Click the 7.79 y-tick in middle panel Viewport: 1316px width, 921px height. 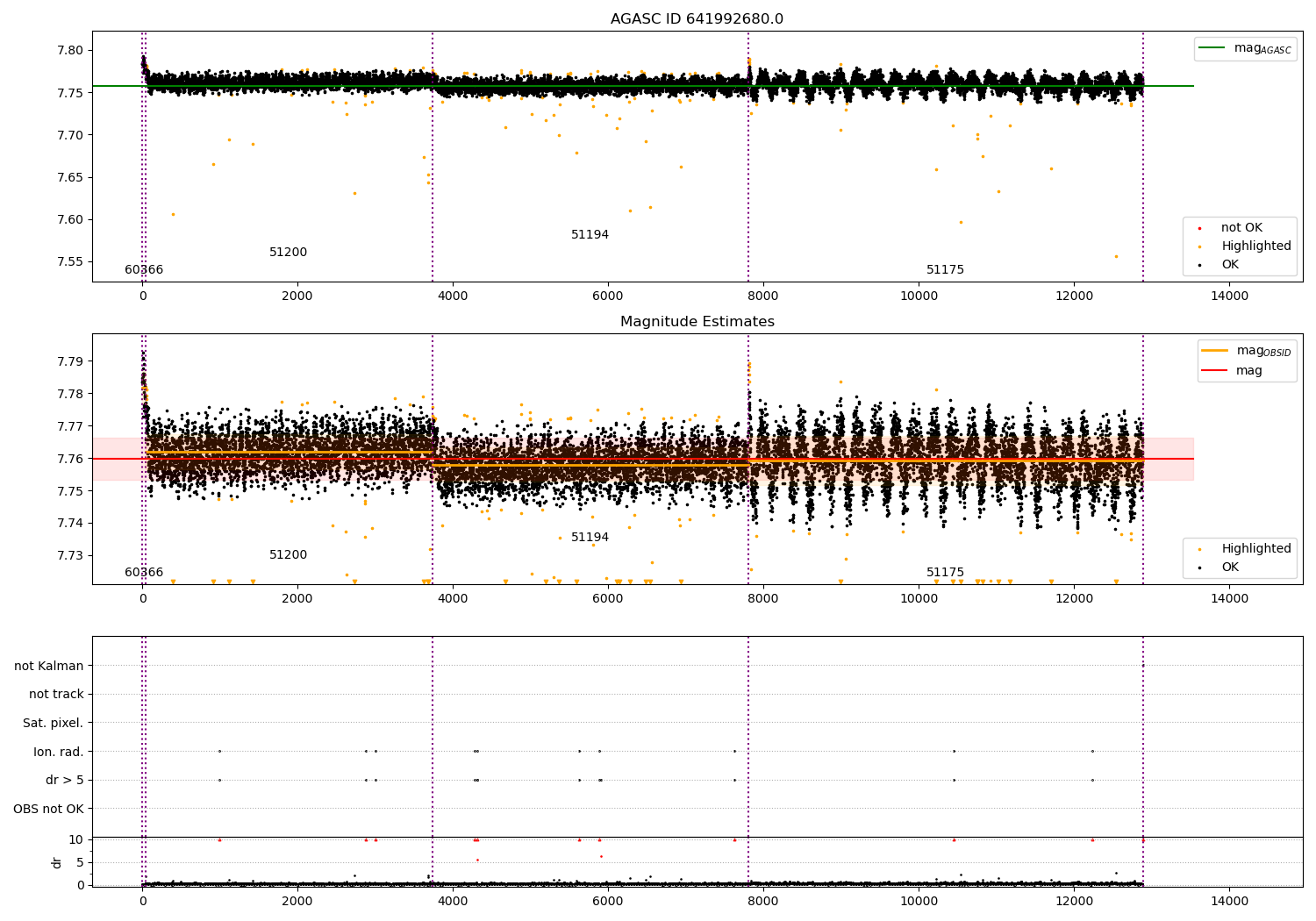71,361
